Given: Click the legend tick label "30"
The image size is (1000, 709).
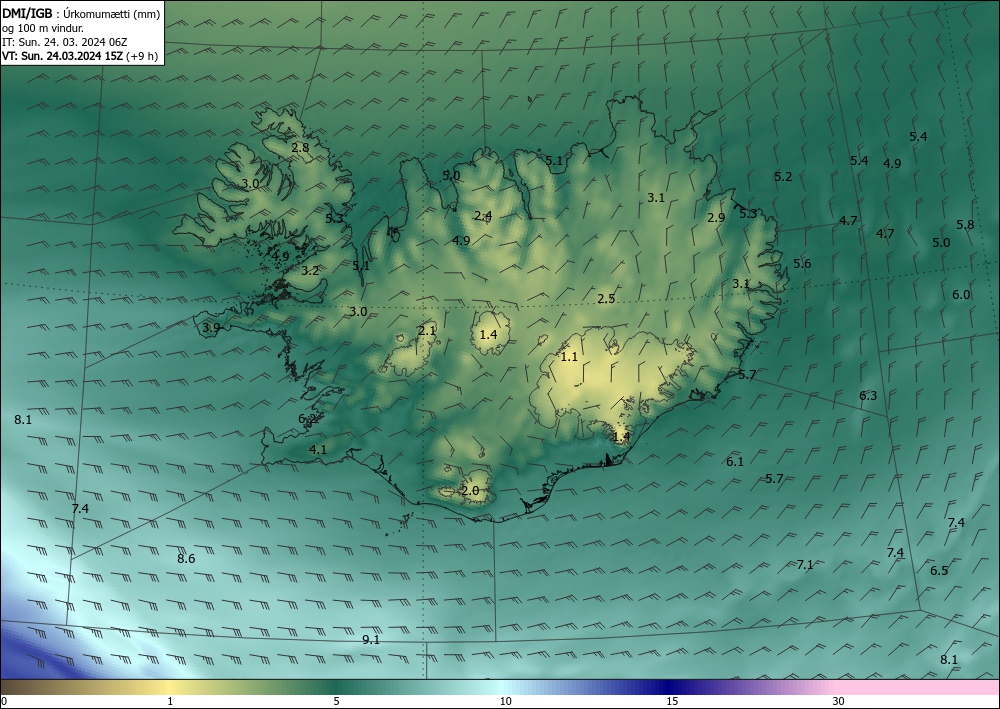Looking at the screenshot, I should [x=839, y=701].
